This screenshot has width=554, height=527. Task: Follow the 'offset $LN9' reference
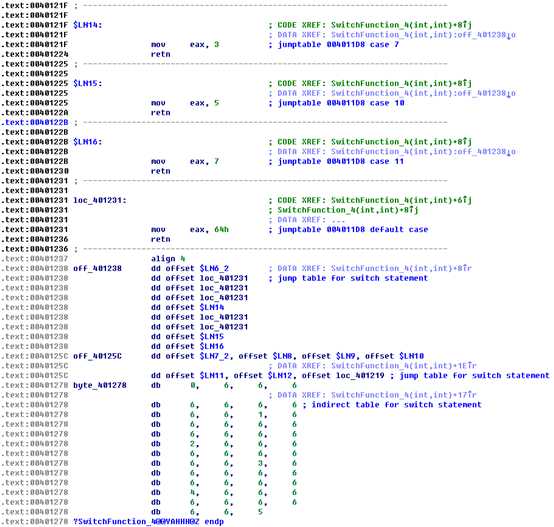click(328, 356)
